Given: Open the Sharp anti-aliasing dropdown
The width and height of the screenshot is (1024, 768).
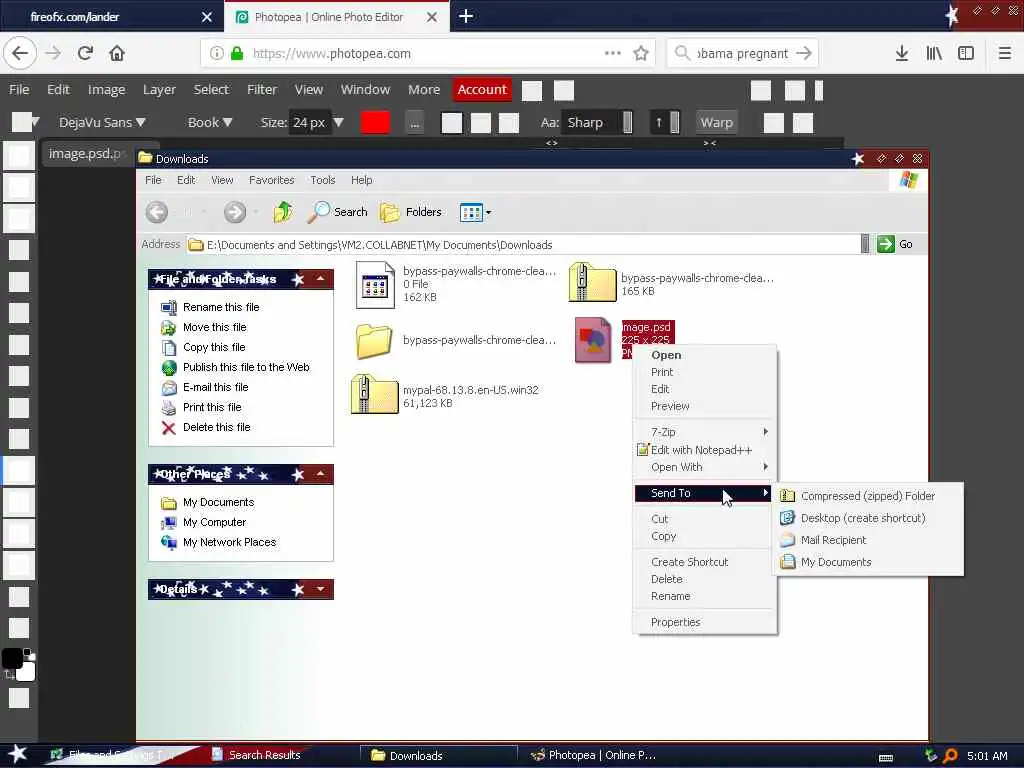Looking at the screenshot, I should click(598, 122).
